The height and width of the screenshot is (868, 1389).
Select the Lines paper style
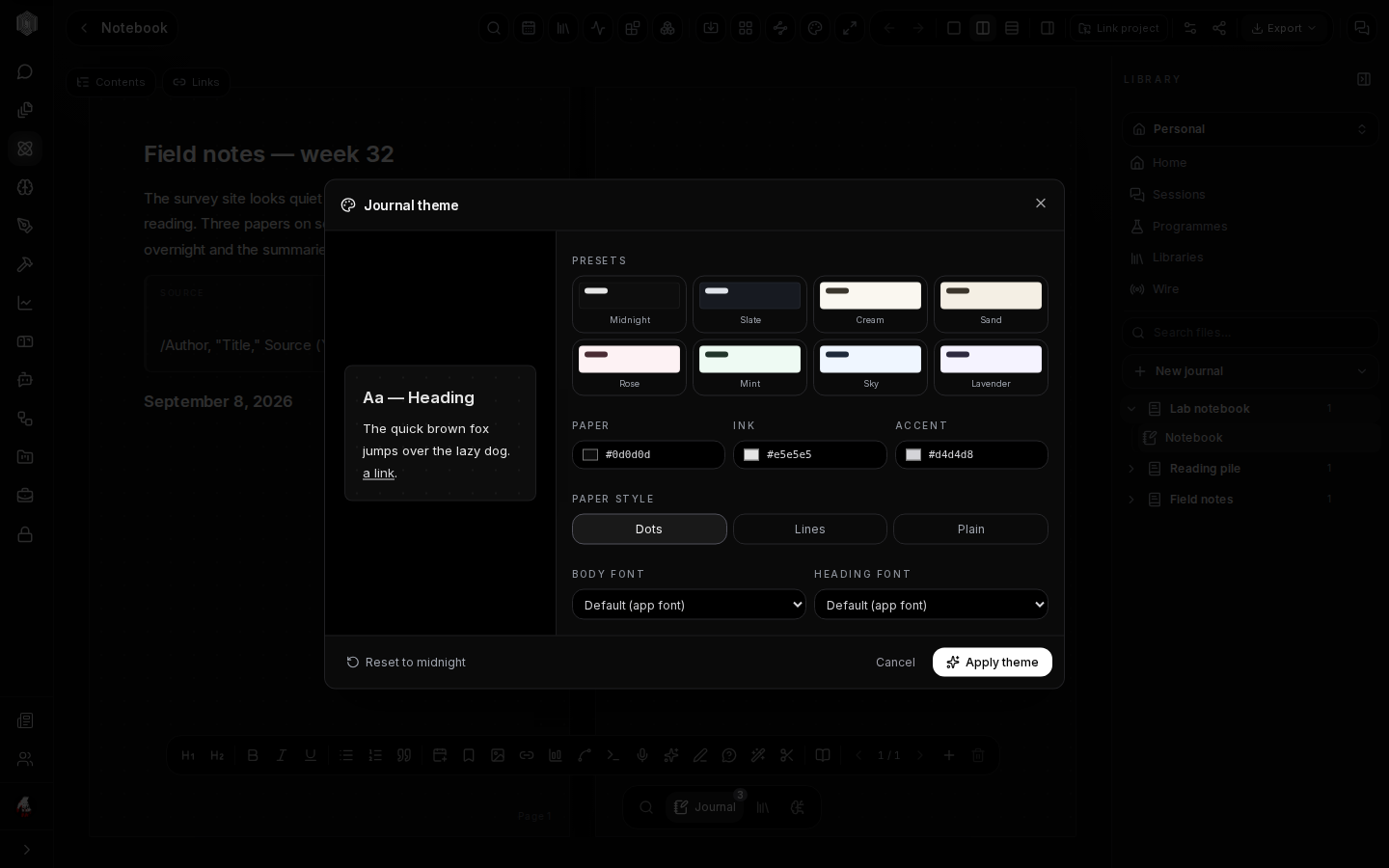[x=810, y=529]
